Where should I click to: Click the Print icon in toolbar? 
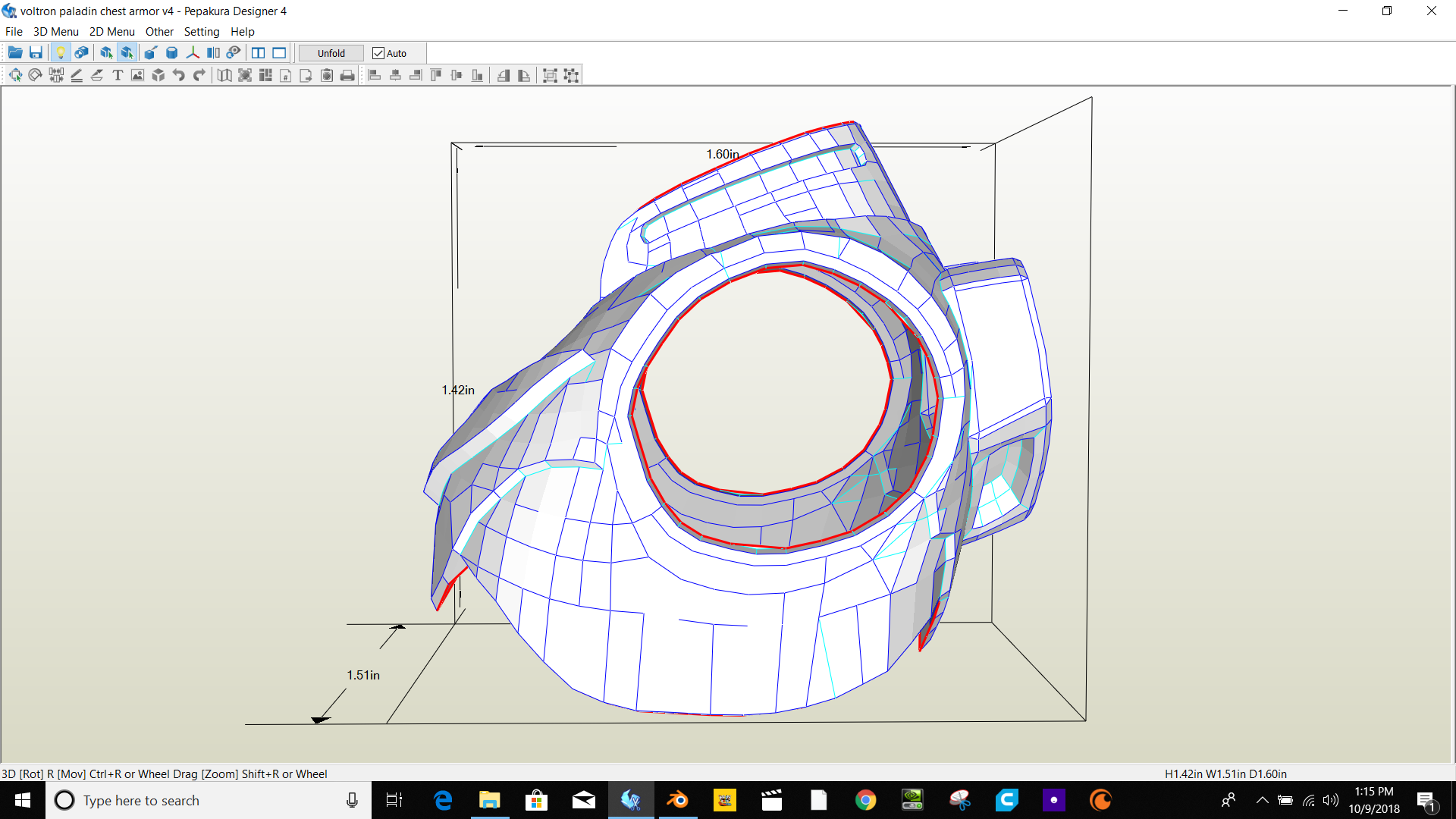(x=347, y=75)
